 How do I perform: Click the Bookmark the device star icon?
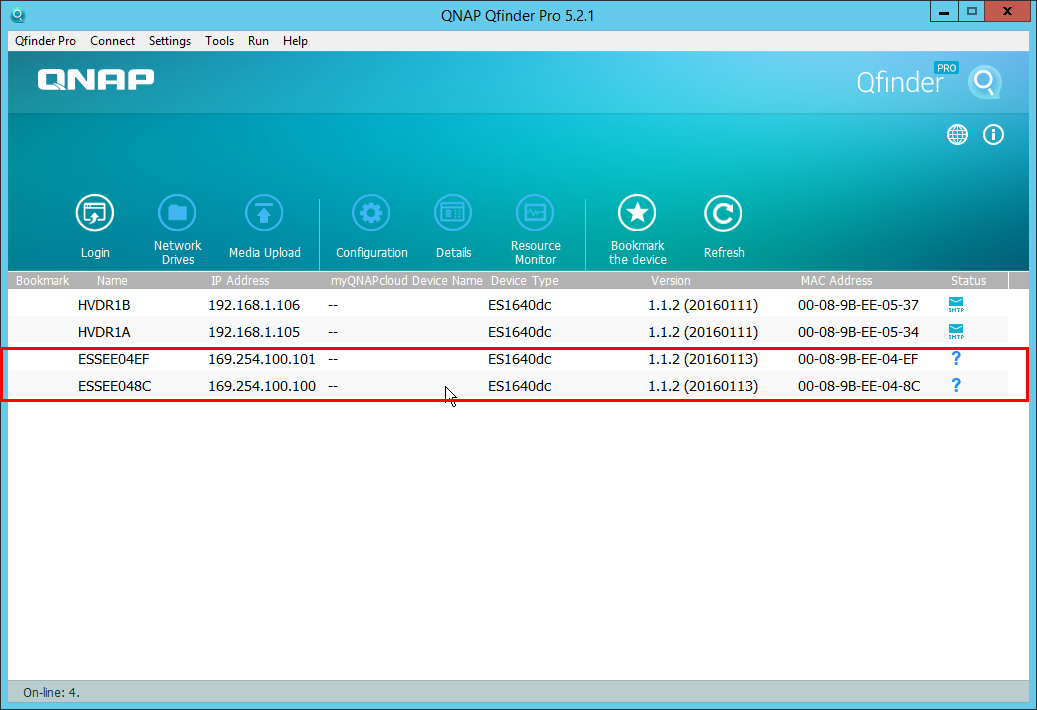(637, 214)
